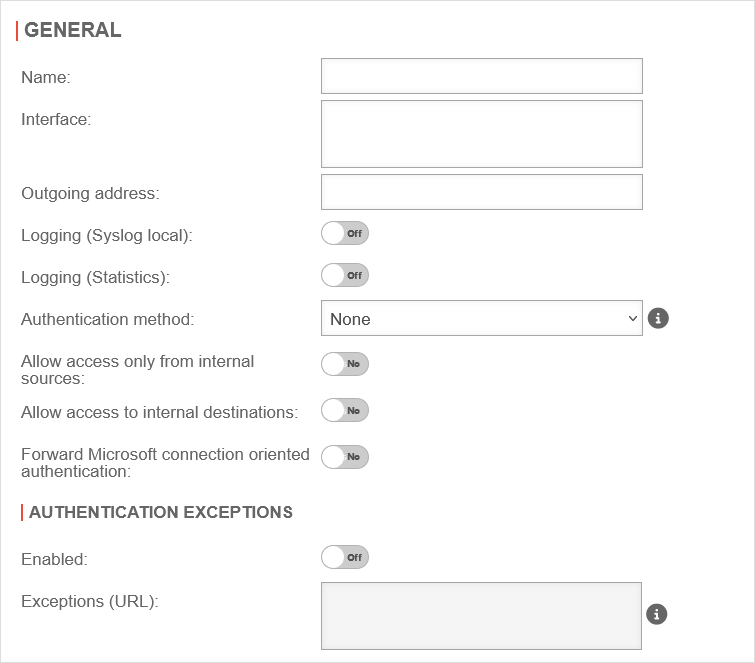Image resolution: width=755 pixels, height=663 pixels.
Task: Click the info icon beside Exceptions (URL)
Action: (657, 614)
